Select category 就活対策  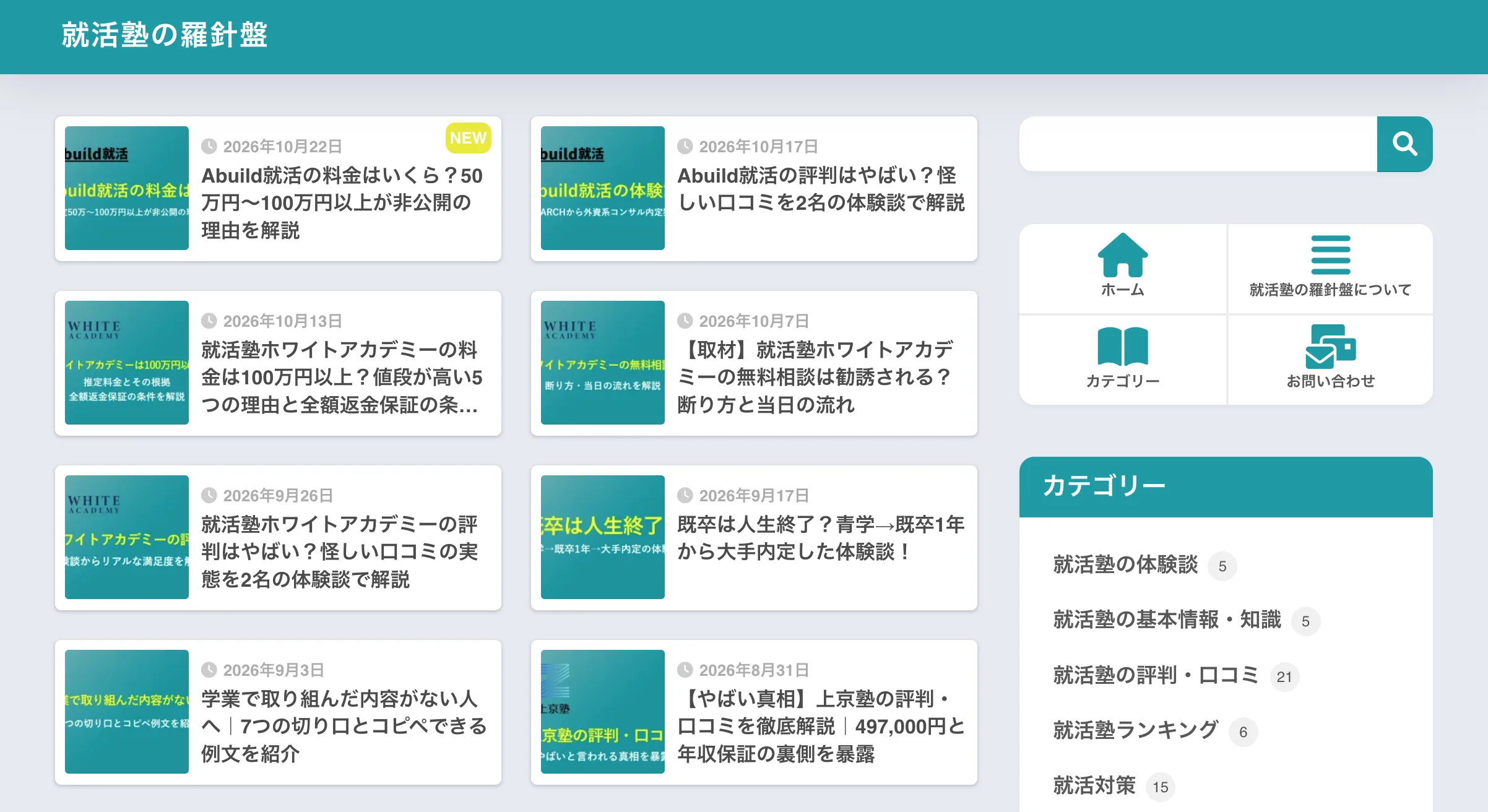(x=1094, y=785)
